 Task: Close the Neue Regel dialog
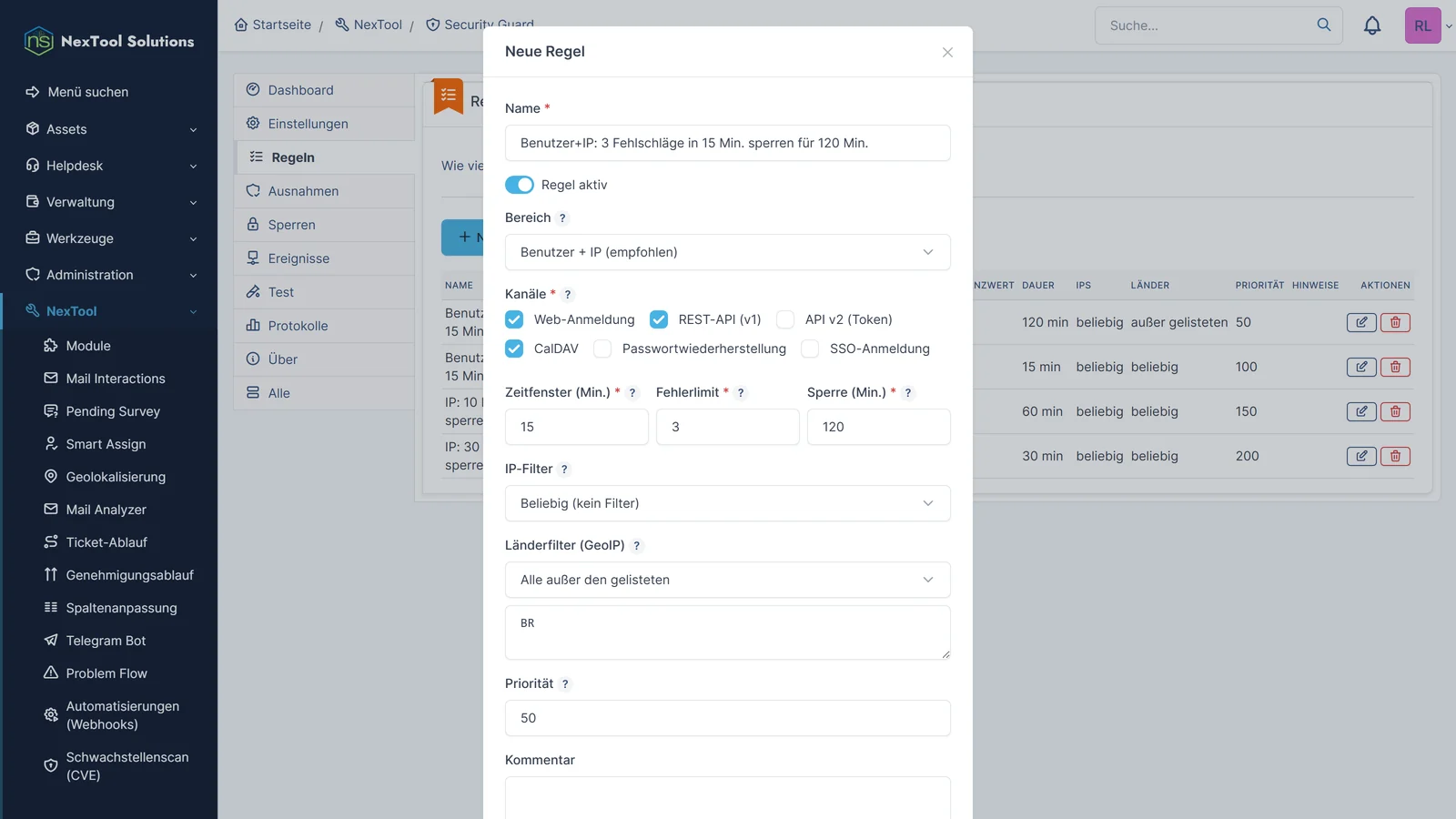(x=947, y=52)
